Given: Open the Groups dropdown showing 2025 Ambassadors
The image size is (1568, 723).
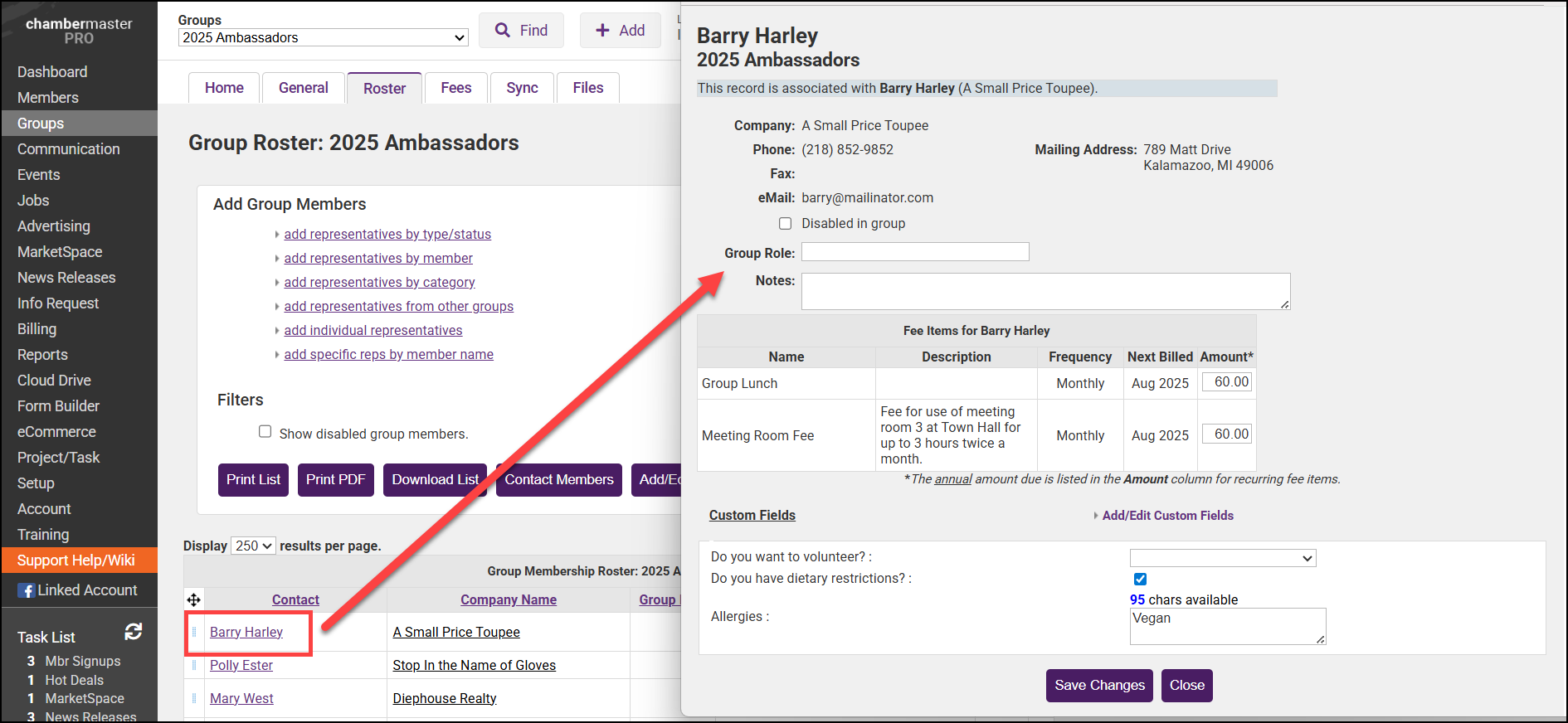Looking at the screenshot, I should coord(323,38).
